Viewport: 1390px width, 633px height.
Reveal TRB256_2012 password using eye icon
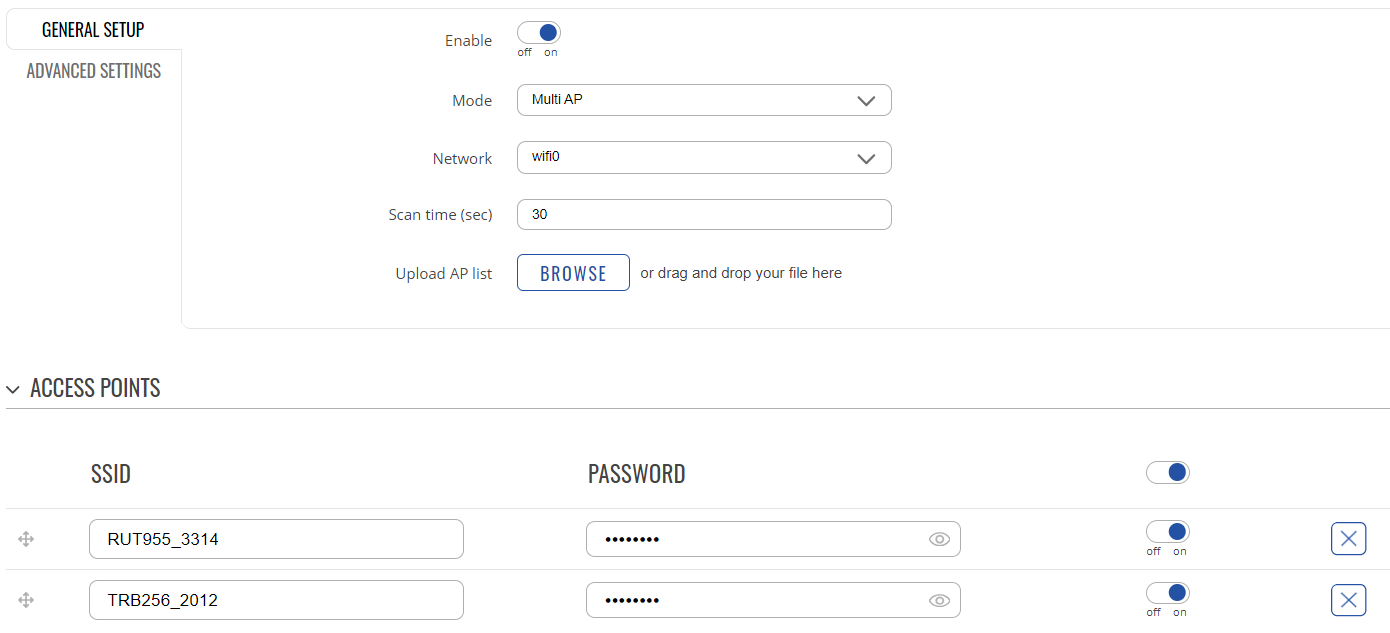939,600
